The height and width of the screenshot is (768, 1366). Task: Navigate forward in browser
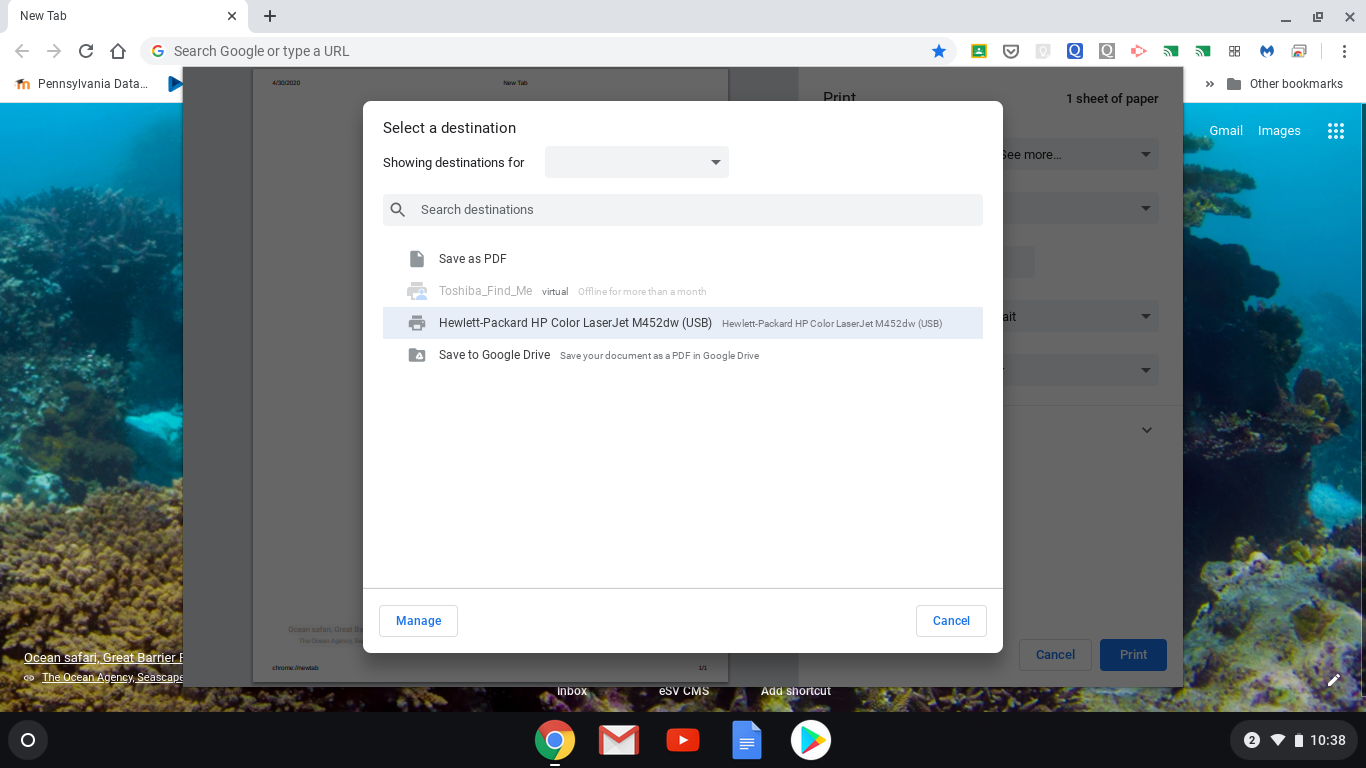point(54,51)
